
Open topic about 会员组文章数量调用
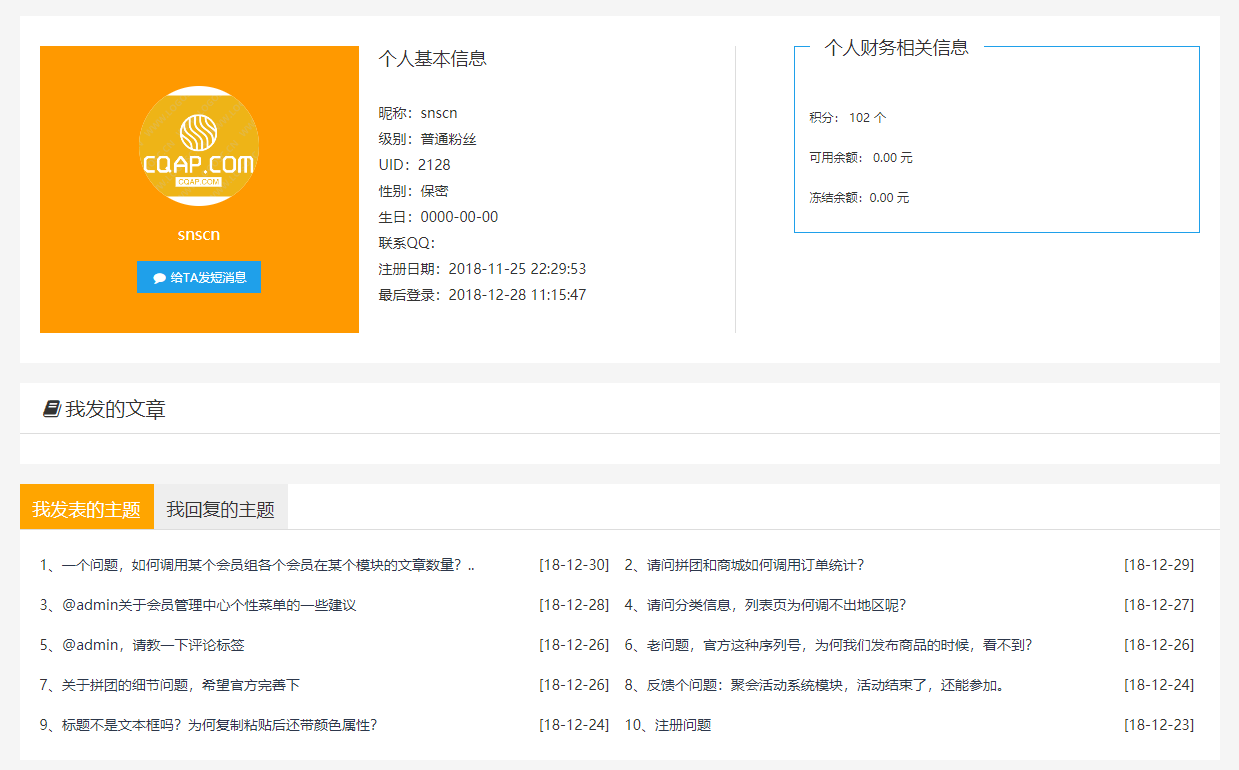click(x=257, y=565)
